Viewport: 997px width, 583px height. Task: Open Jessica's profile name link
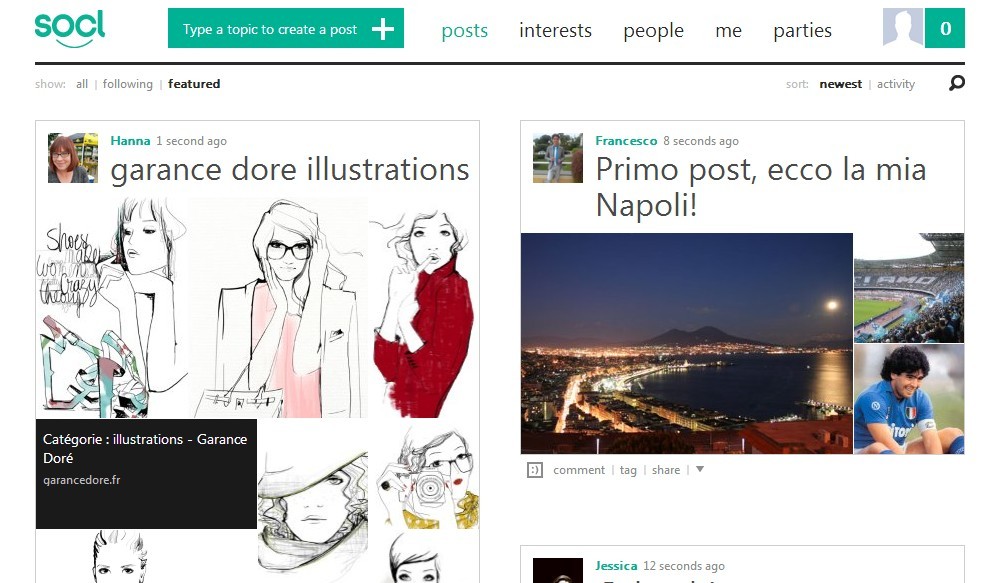[x=616, y=565]
